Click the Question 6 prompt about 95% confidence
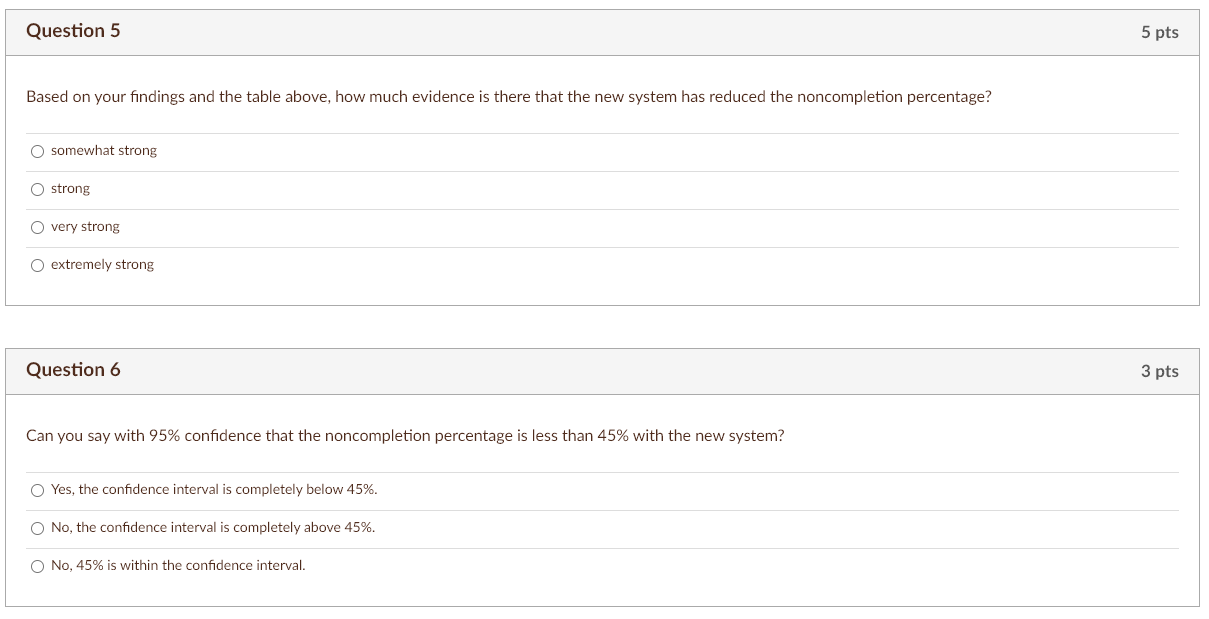 [x=405, y=436]
